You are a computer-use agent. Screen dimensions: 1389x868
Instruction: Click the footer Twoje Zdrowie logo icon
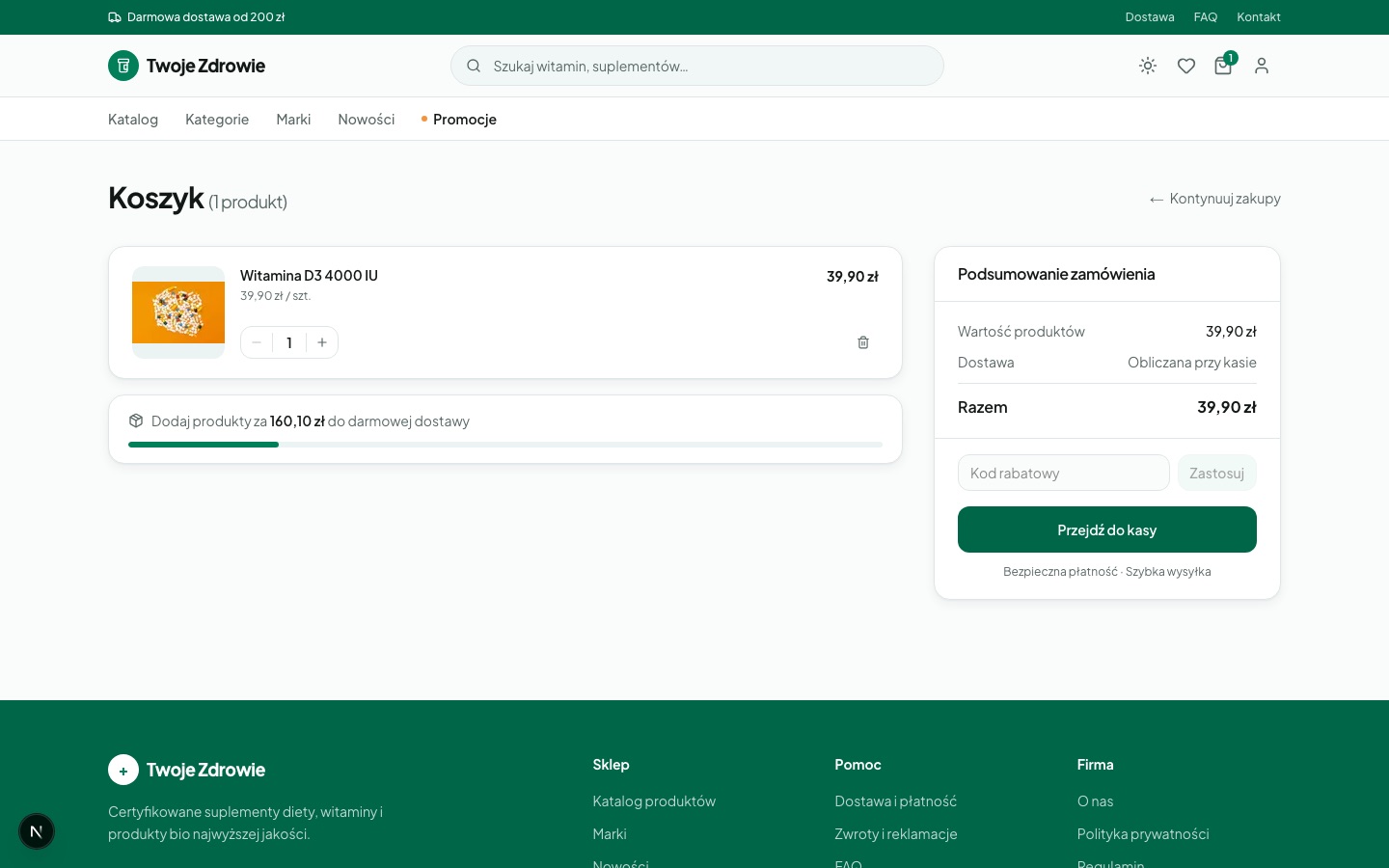(123, 770)
